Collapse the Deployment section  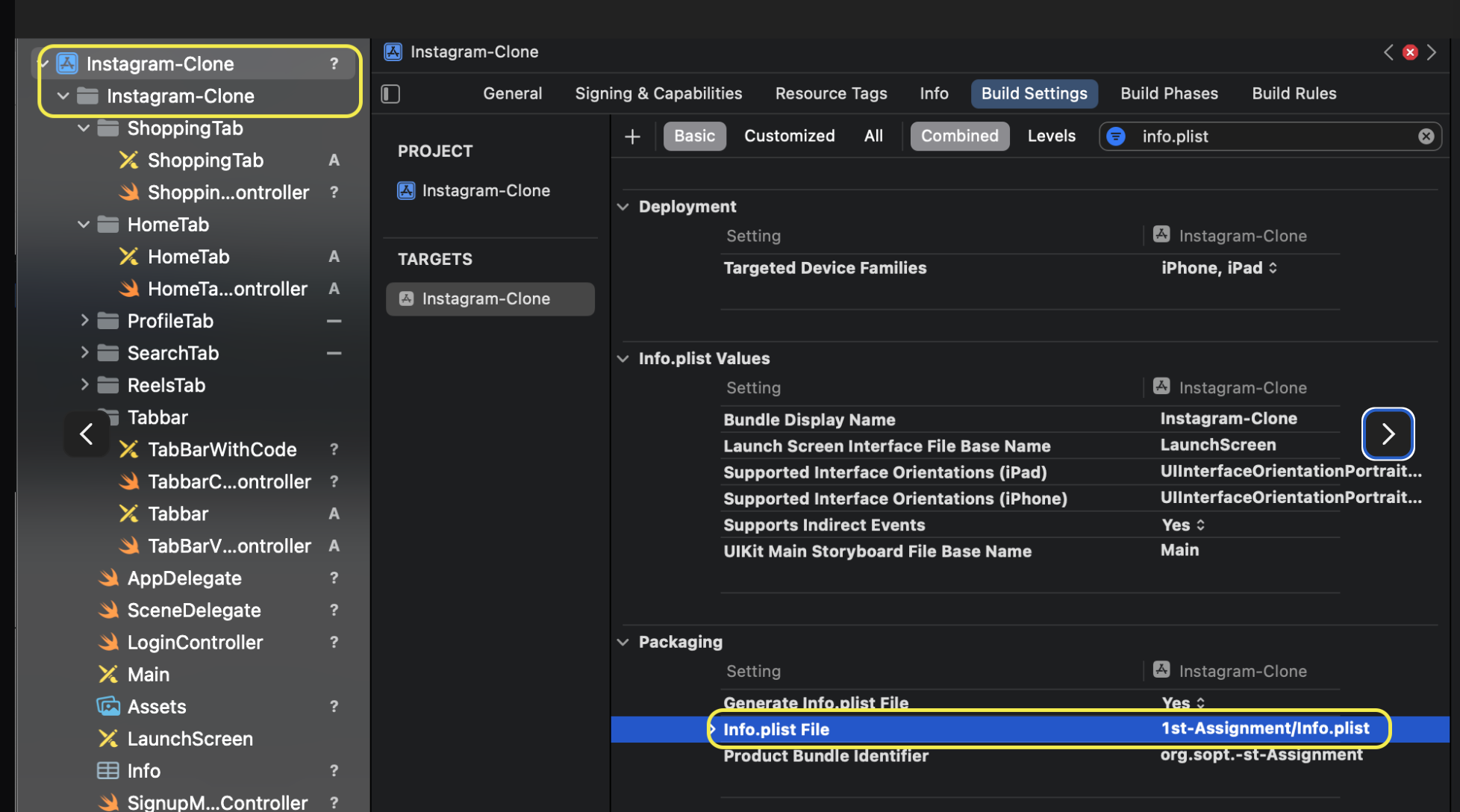pyautogui.click(x=623, y=207)
